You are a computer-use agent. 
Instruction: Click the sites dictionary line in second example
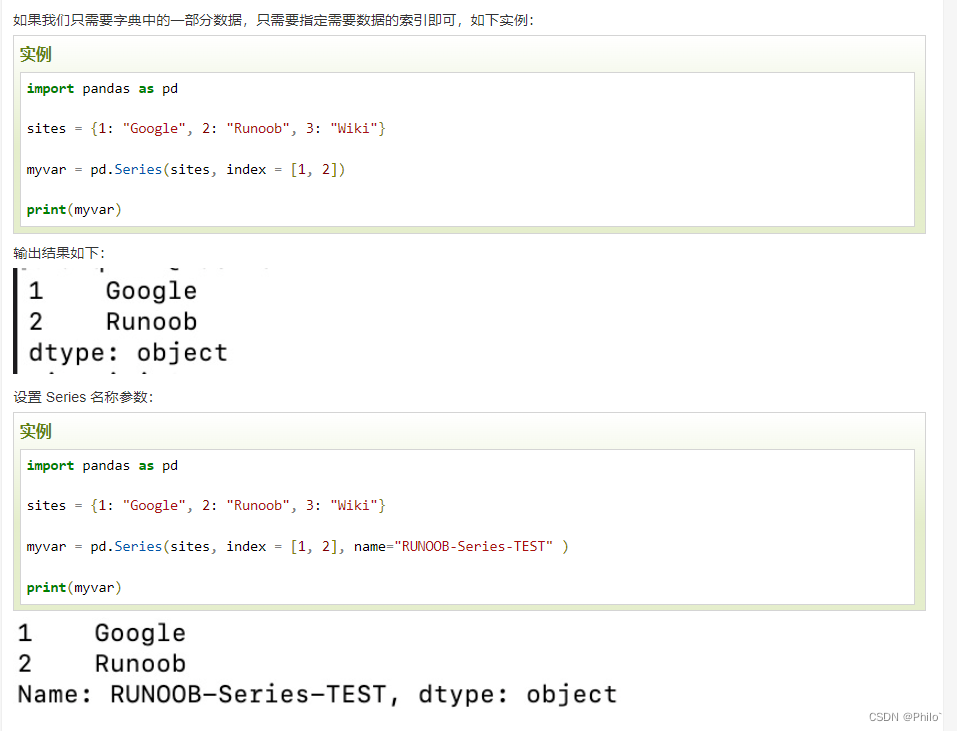[206, 506]
